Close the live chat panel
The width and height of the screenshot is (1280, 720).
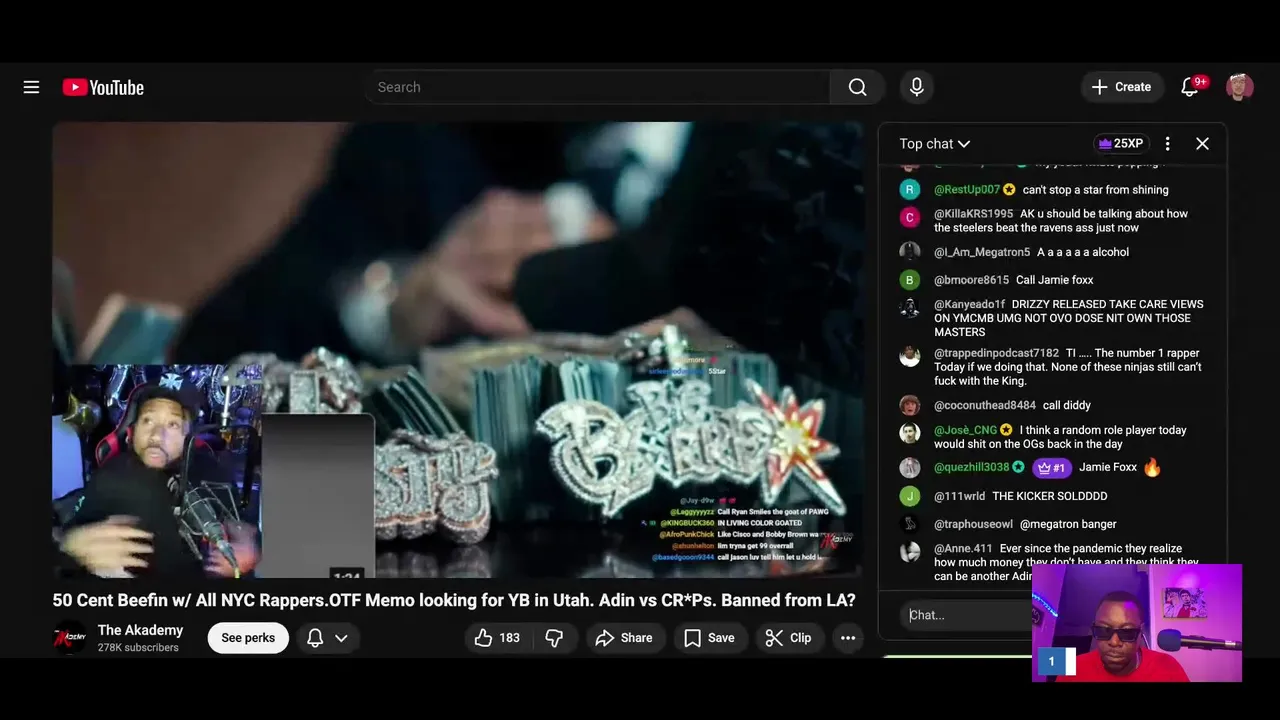pos(1202,144)
